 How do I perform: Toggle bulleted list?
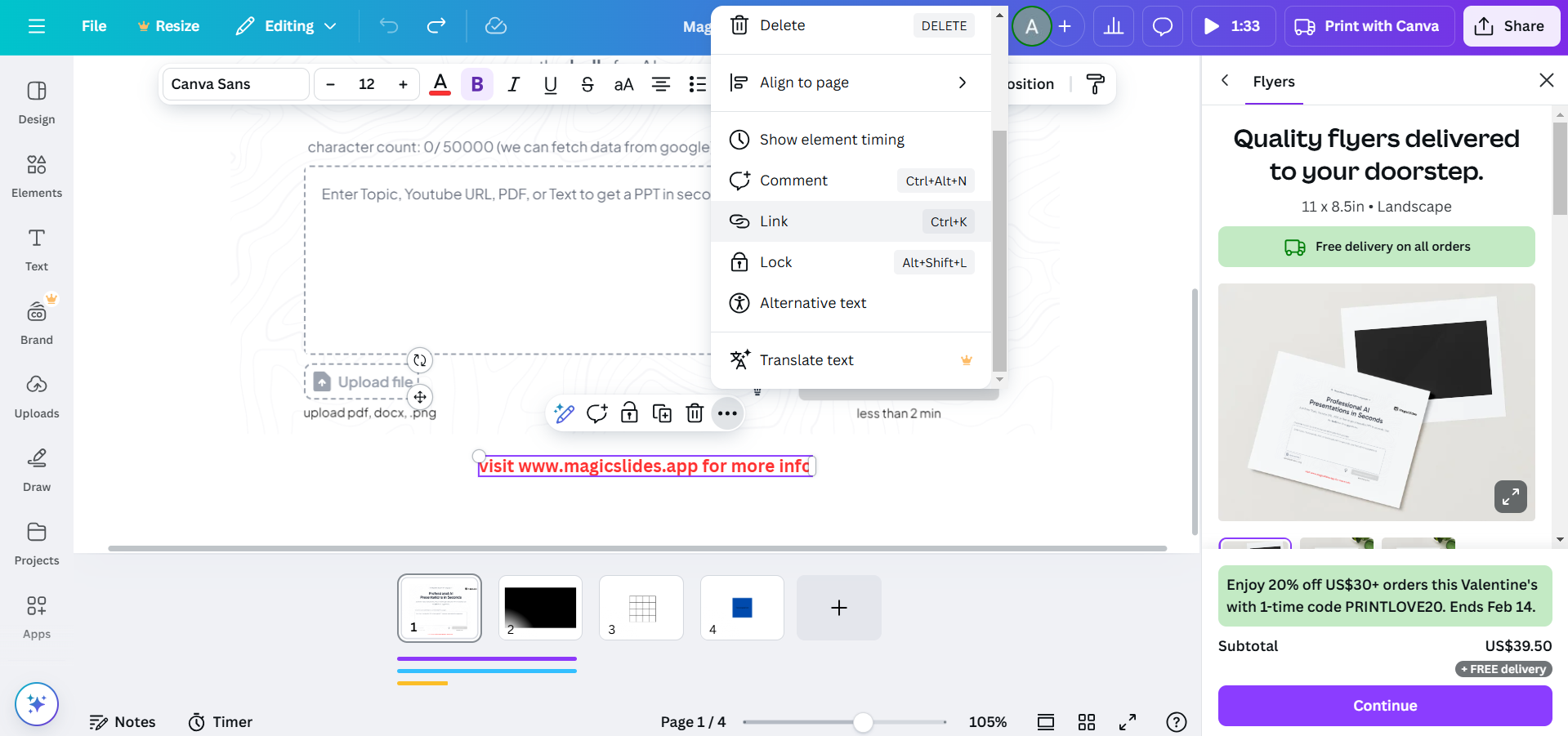(697, 84)
